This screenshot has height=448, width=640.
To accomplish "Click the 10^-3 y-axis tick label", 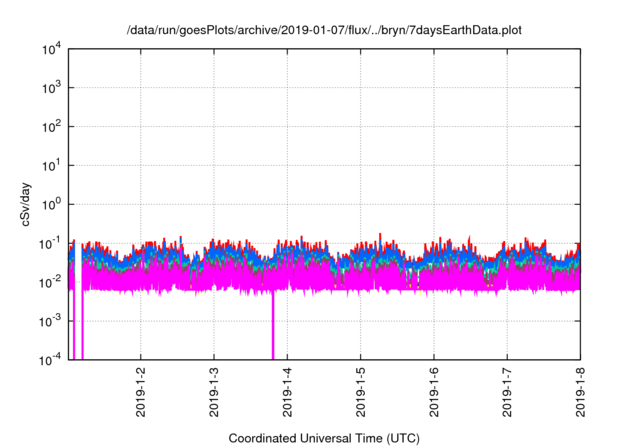I will [51, 322].
